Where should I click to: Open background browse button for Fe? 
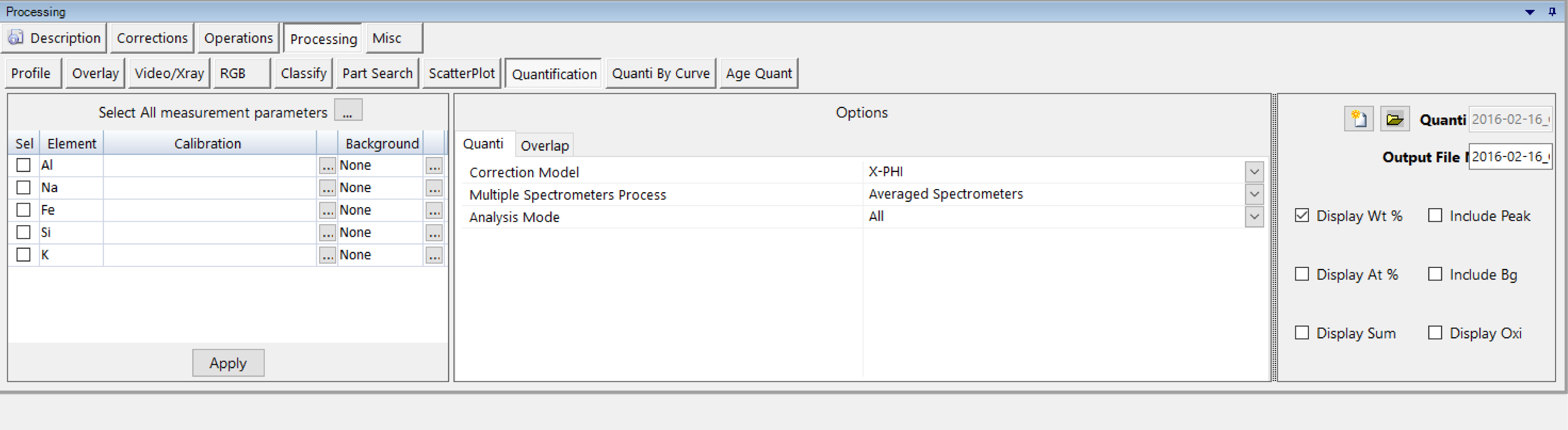tap(433, 211)
